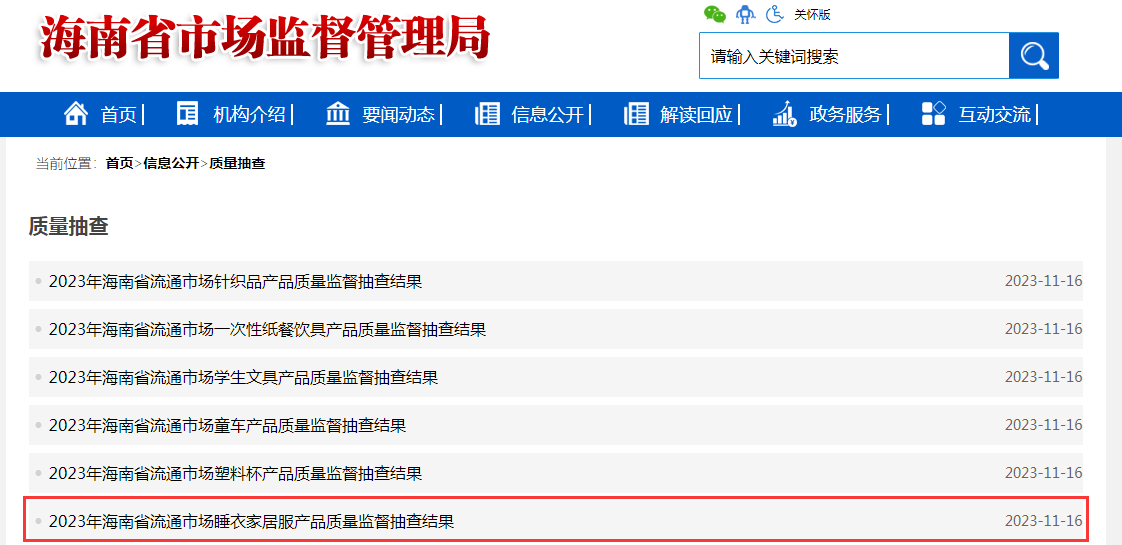Click 信息公开 in the breadcrumb
This screenshot has height=545, width=1122.
point(171,164)
